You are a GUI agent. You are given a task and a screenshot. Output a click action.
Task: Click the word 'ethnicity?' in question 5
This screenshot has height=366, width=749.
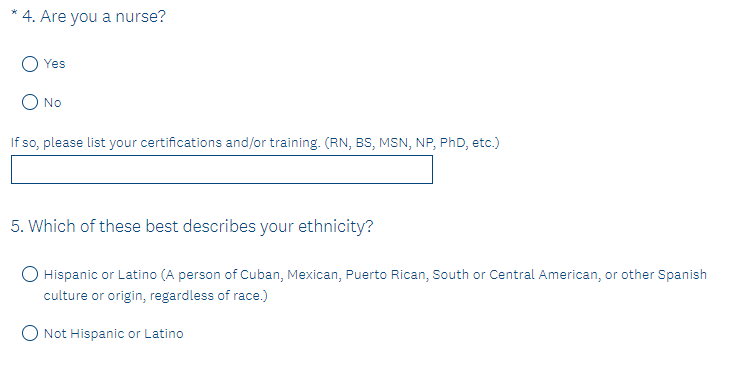tap(335, 226)
